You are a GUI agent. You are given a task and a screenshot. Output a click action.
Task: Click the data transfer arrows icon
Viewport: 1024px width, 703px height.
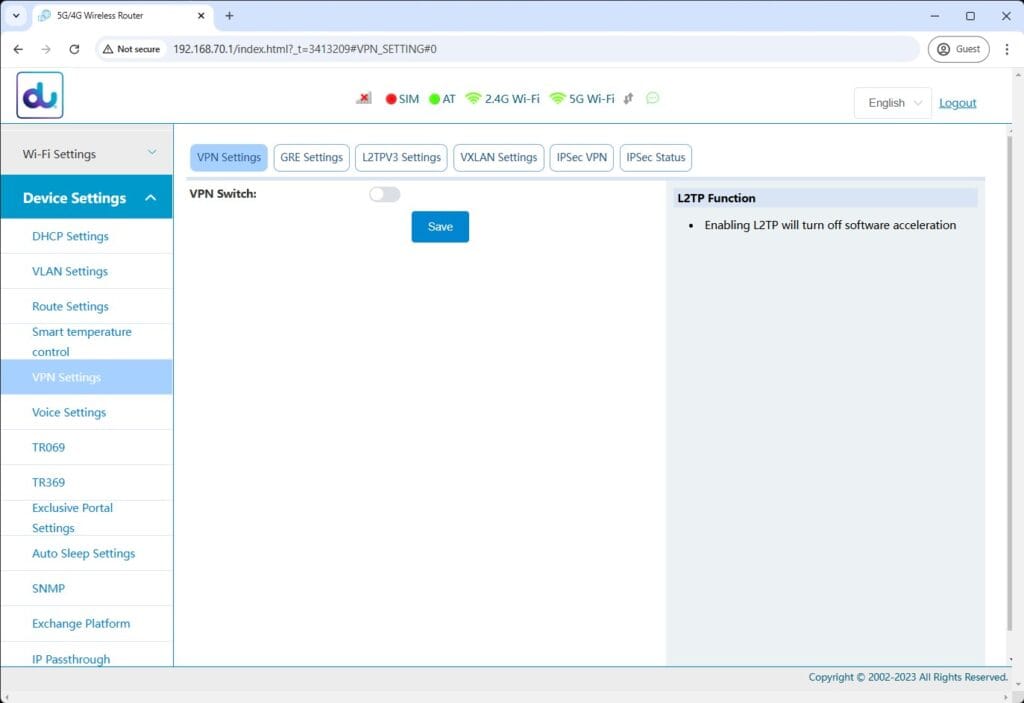coord(628,98)
